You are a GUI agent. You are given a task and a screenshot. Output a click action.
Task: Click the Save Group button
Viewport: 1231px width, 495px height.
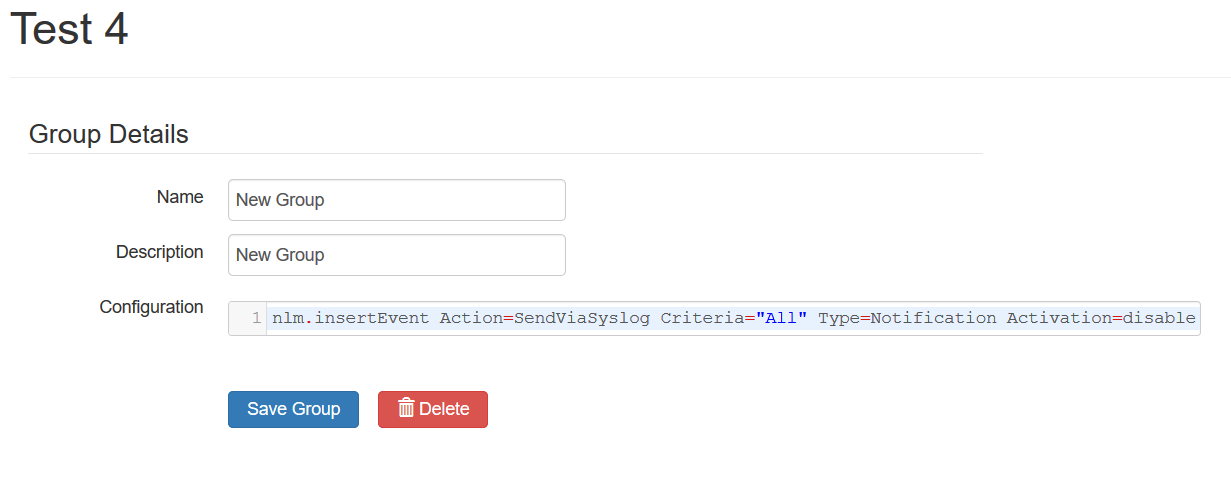[293, 409]
